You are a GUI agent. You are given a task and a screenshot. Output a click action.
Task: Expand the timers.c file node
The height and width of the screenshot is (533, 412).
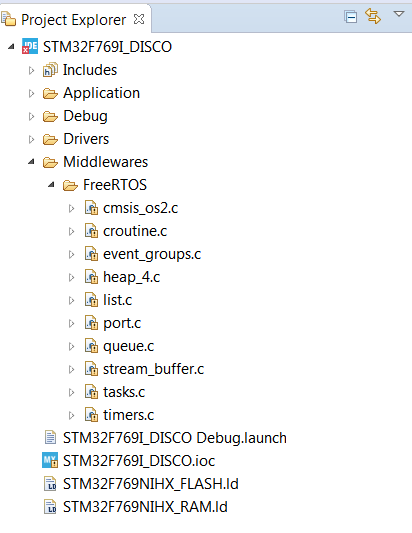point(71,416)
